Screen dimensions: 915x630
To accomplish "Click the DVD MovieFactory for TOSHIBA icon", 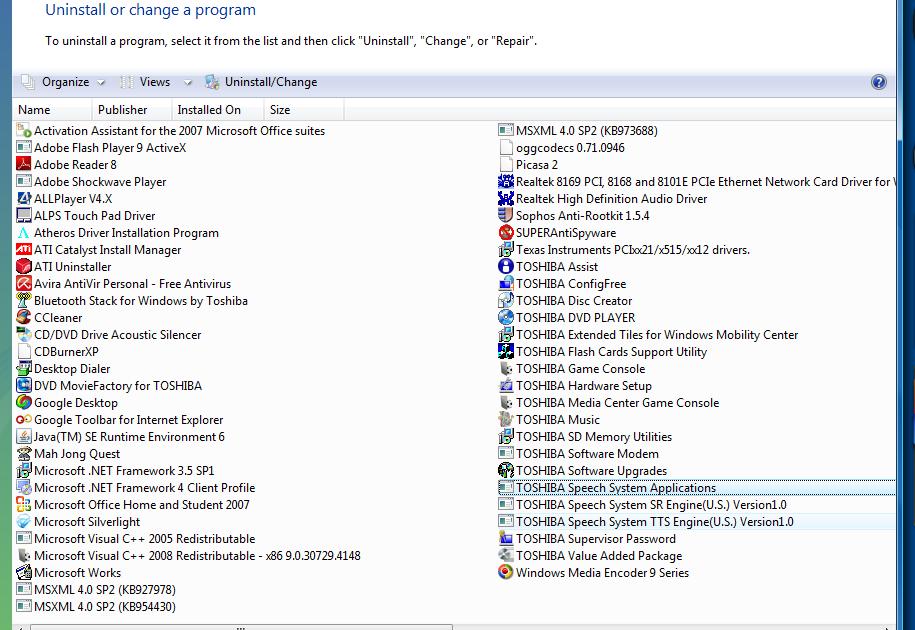I will (x=23, y=385).
